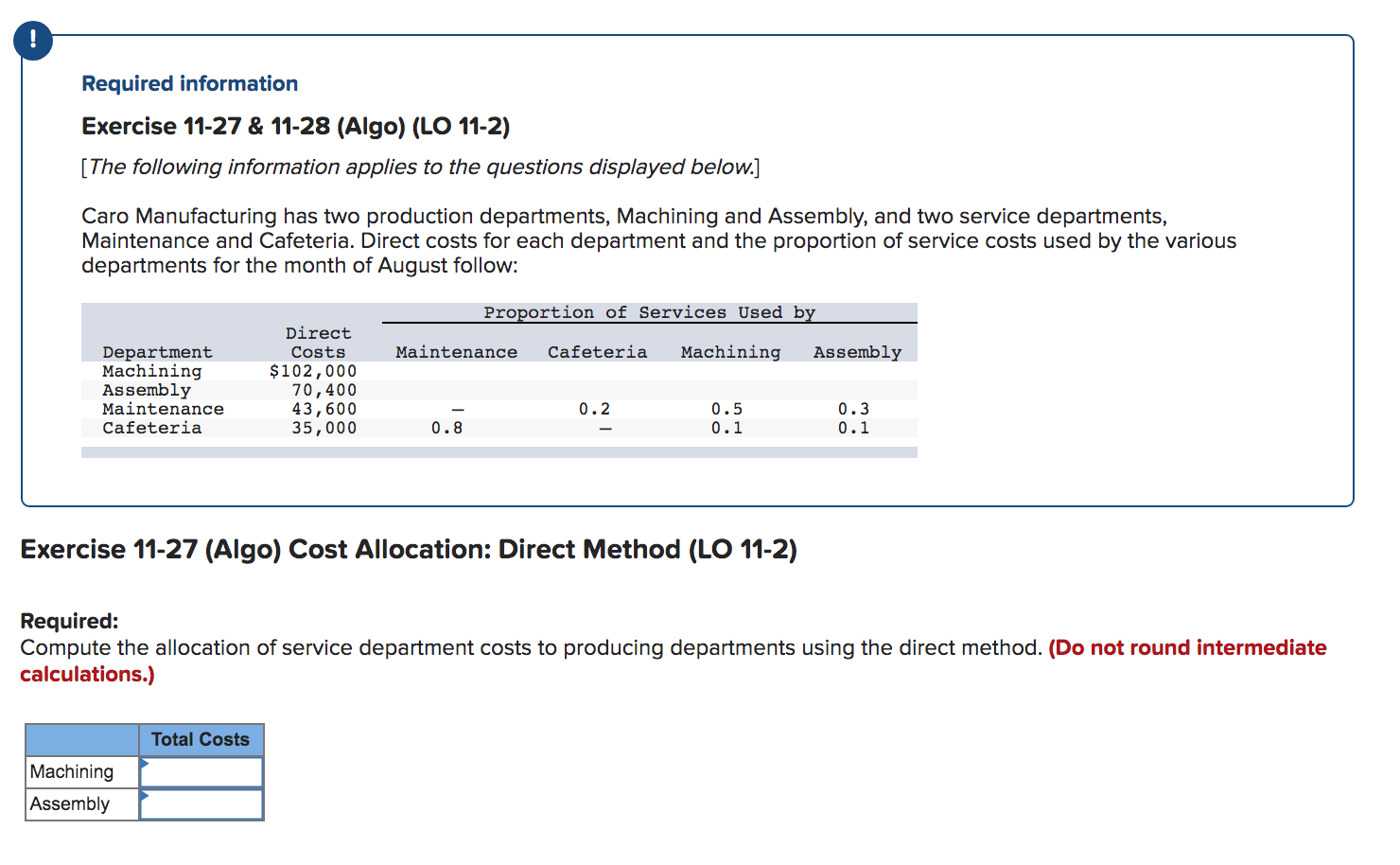Select the Maintenance column heading
This screenshot has height=865, width=1400.
(x=456, y=351)
